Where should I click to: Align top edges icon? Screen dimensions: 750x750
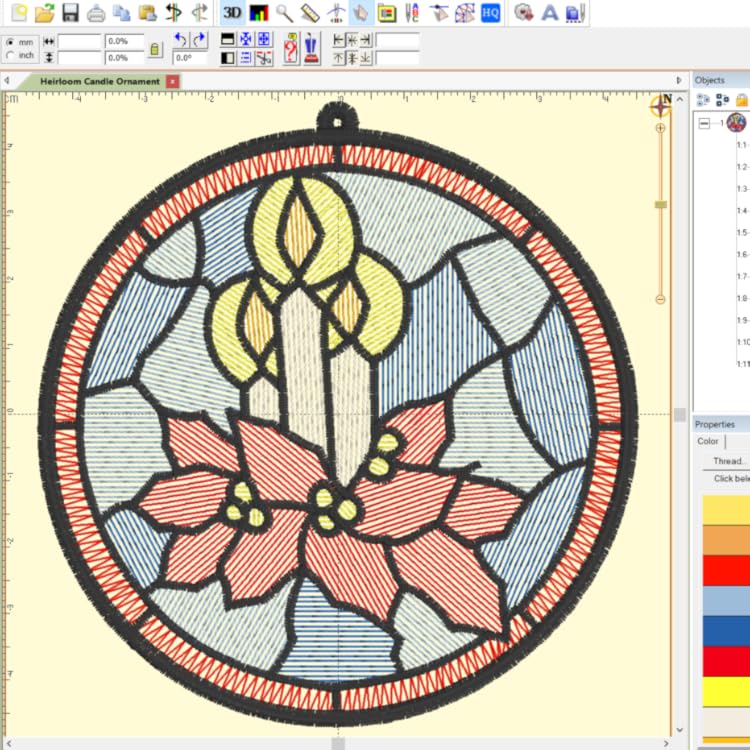tap(338, 58)
